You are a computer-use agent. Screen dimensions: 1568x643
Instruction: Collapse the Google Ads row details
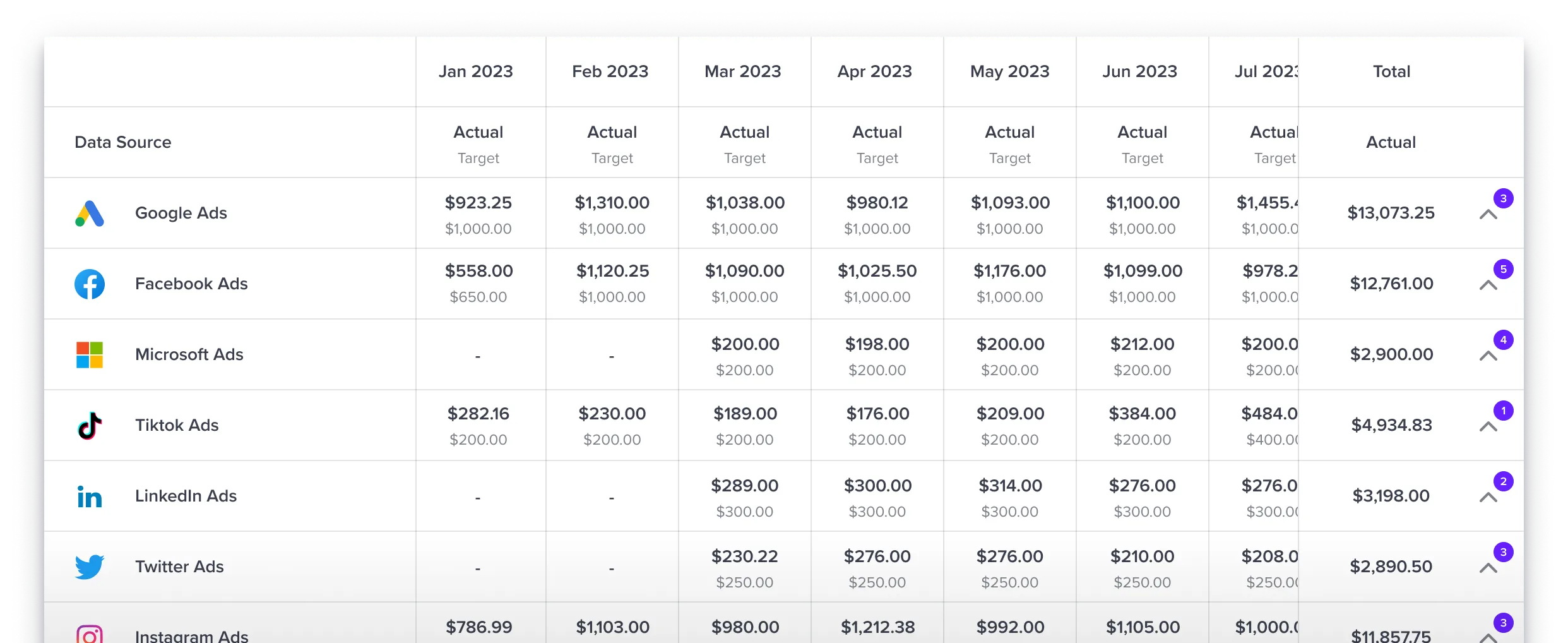coord(1490,215)
